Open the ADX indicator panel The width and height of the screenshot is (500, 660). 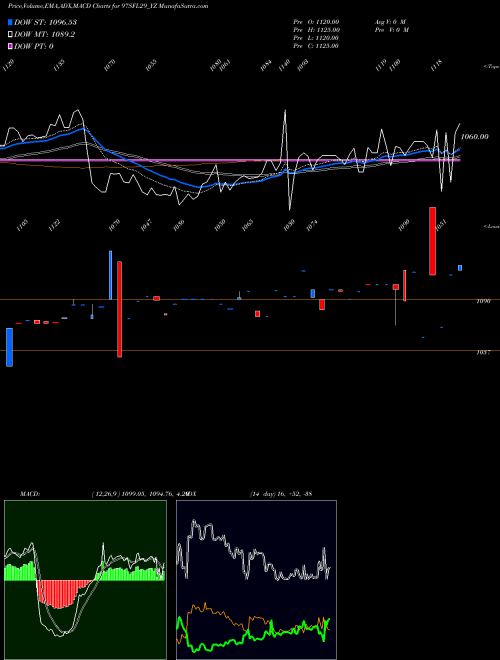click(x=256, y=580)
